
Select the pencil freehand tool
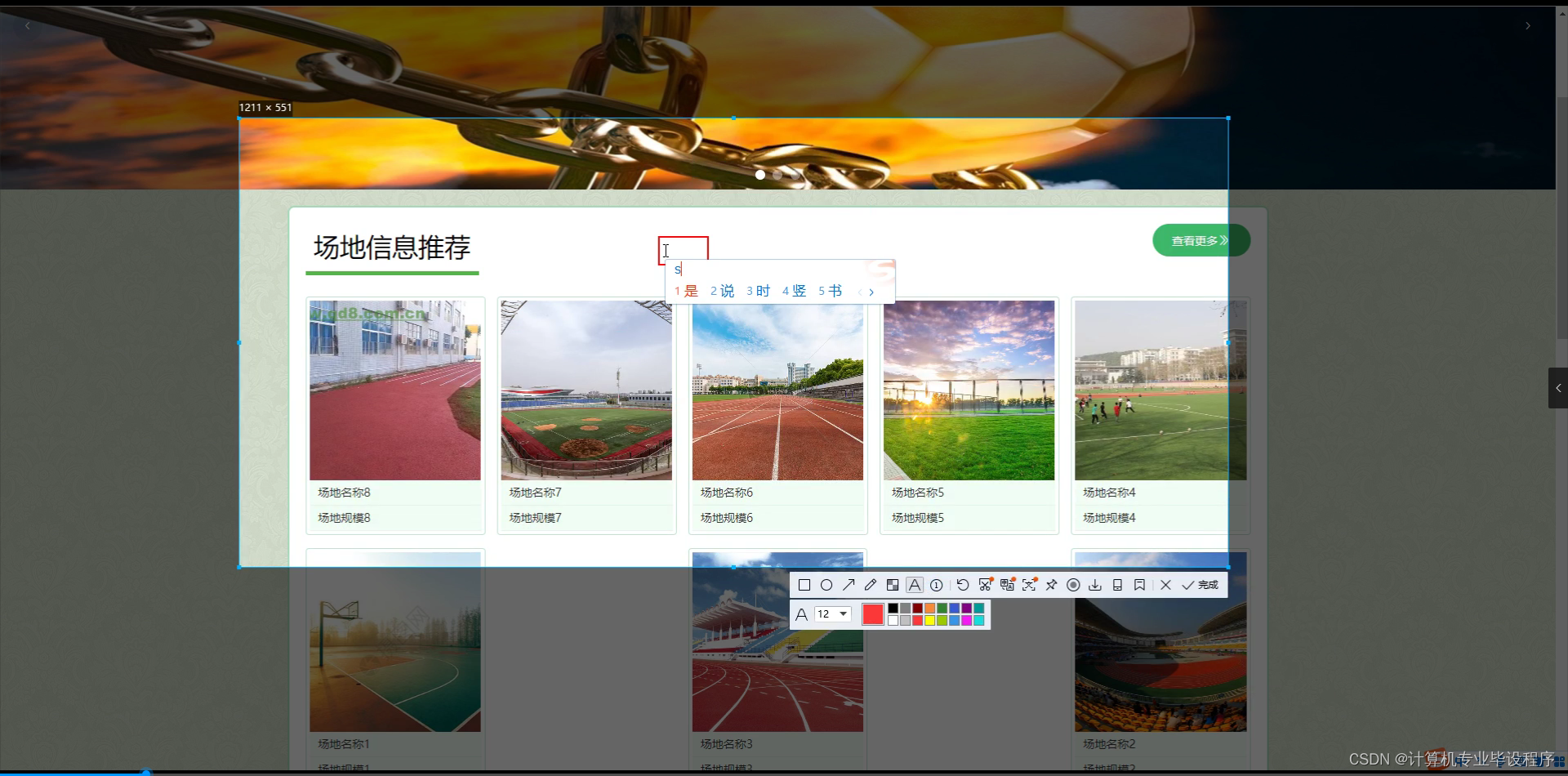pyautogui.click(x=871, y=585)
